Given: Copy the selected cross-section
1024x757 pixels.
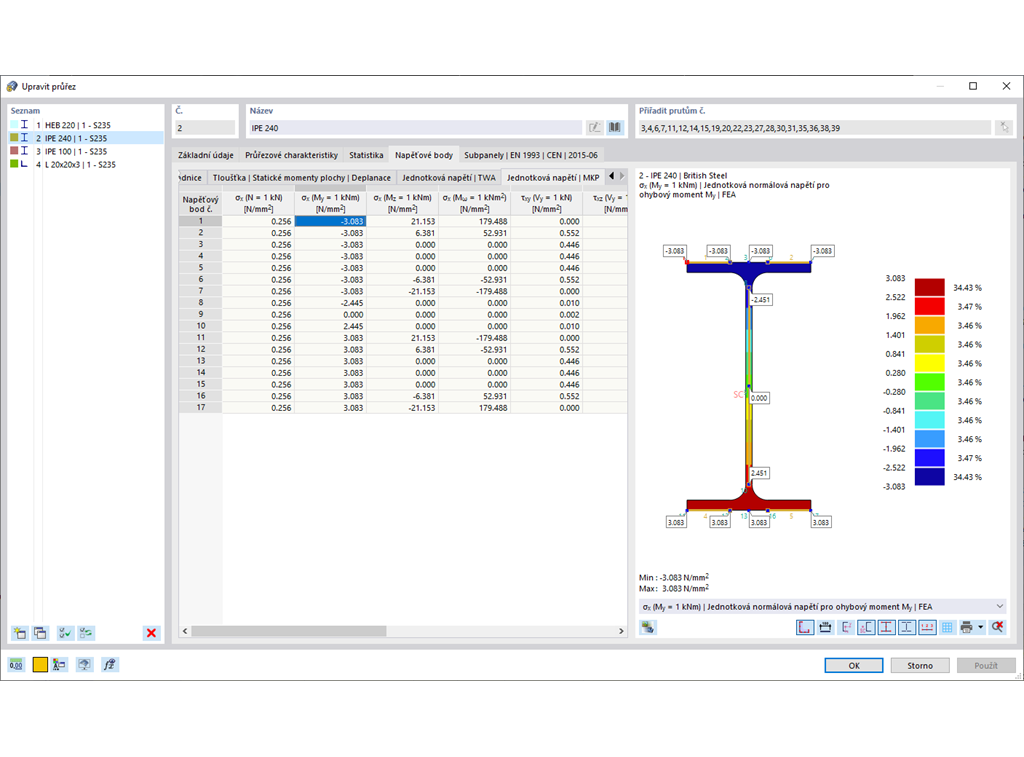Looking at the screenshot, I should click(40, 632).
